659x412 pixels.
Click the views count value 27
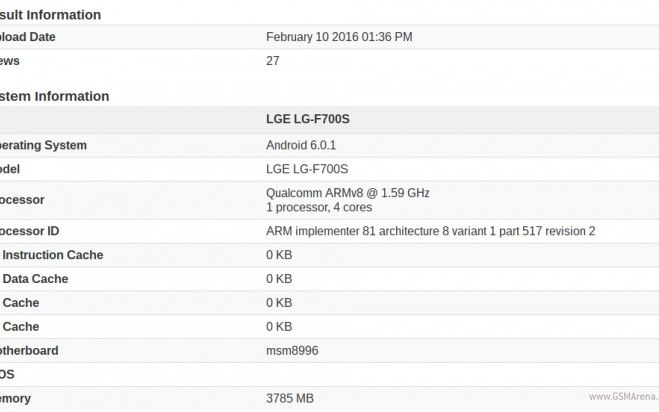(x=272, y=61)
